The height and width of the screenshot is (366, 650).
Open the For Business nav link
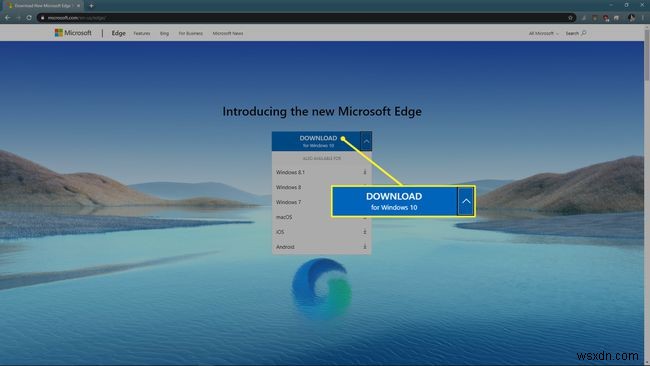[x=191, y=33]
